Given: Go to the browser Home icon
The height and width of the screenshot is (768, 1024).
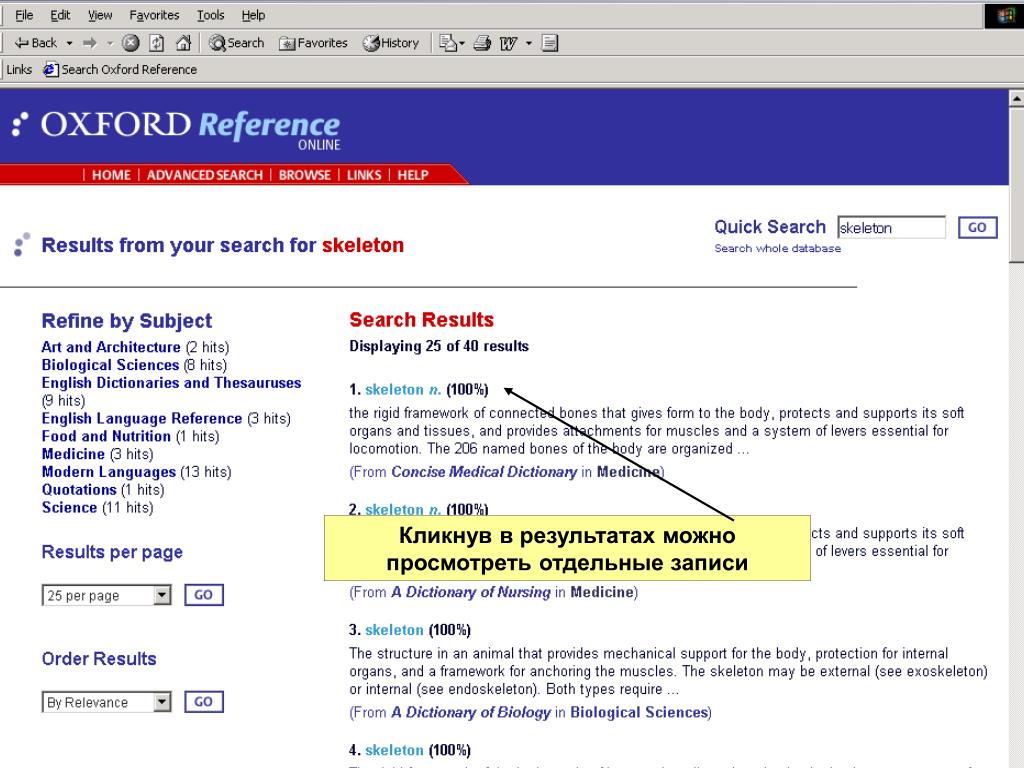Looking at the screenshot, I should tap(184, 43).
